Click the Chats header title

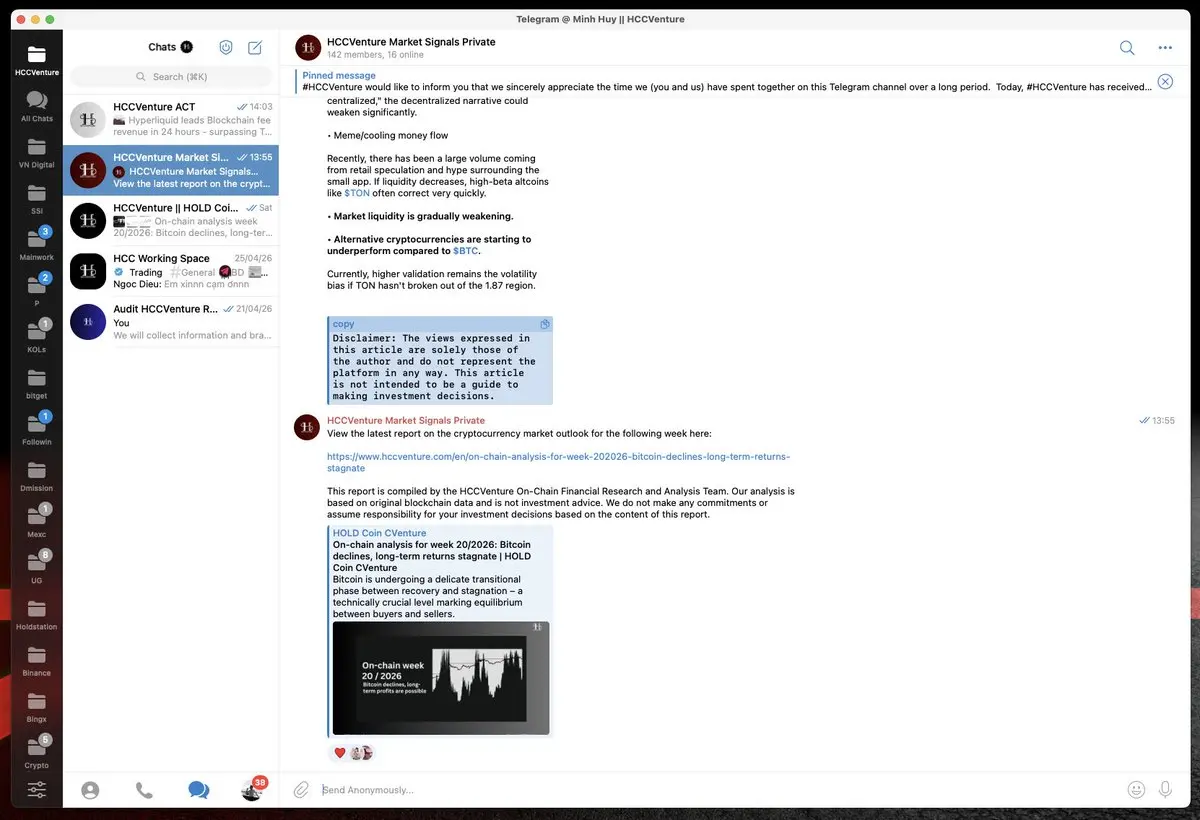click(x=162, y=47)
